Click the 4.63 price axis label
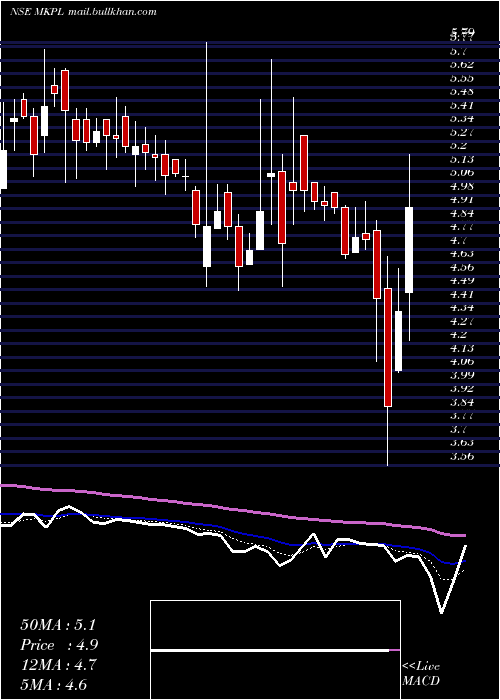500x700 pixels. click(x=462, y=254)
